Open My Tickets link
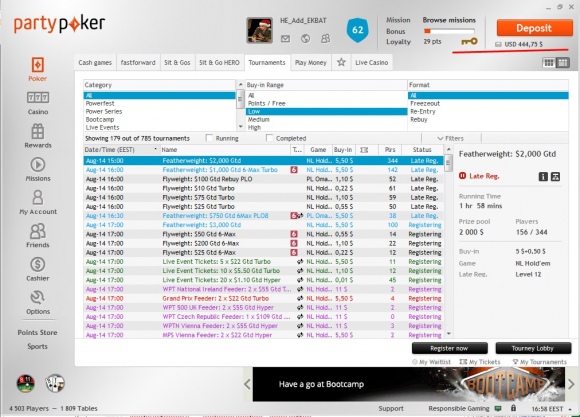 click(480, 362)
